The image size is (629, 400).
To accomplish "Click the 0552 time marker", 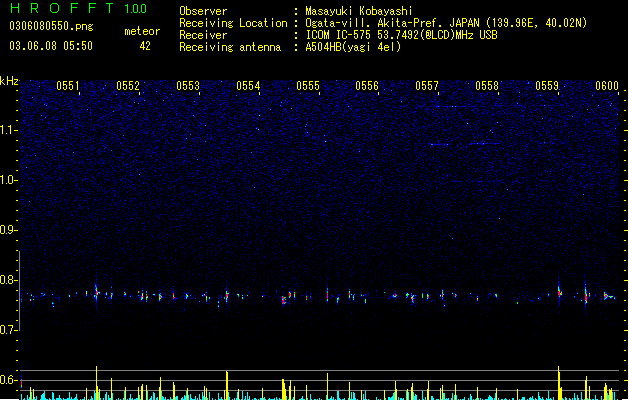I will point(128,86).
